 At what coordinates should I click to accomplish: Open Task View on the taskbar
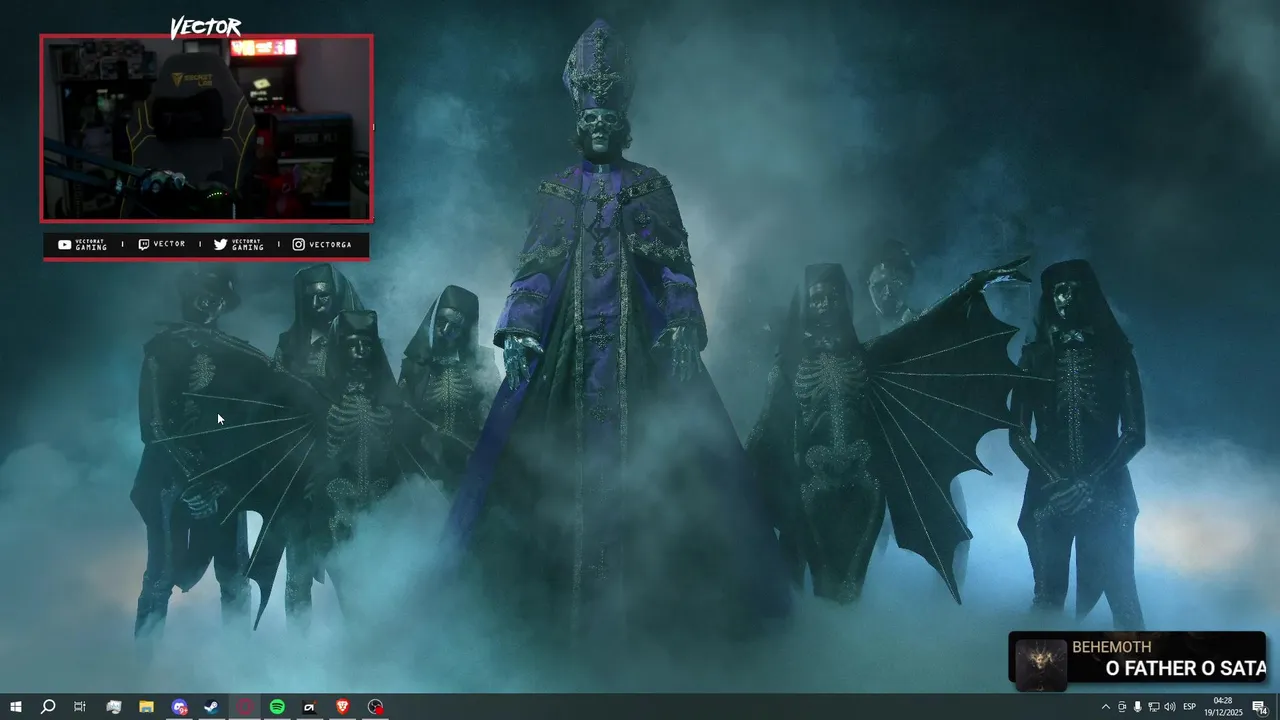tap(80, 707)
